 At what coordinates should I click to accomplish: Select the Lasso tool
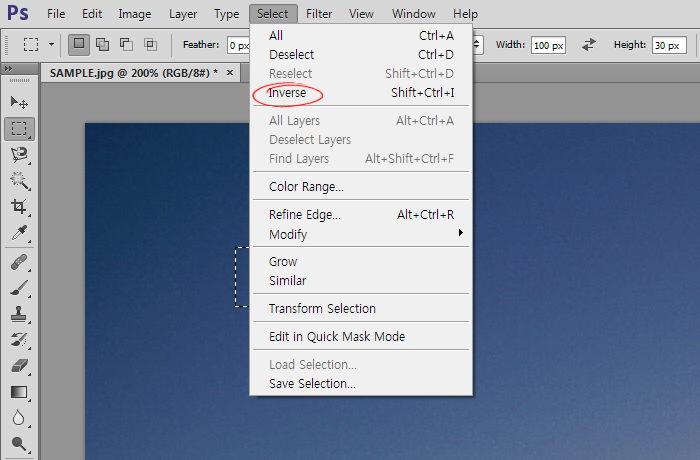[19, 155]
